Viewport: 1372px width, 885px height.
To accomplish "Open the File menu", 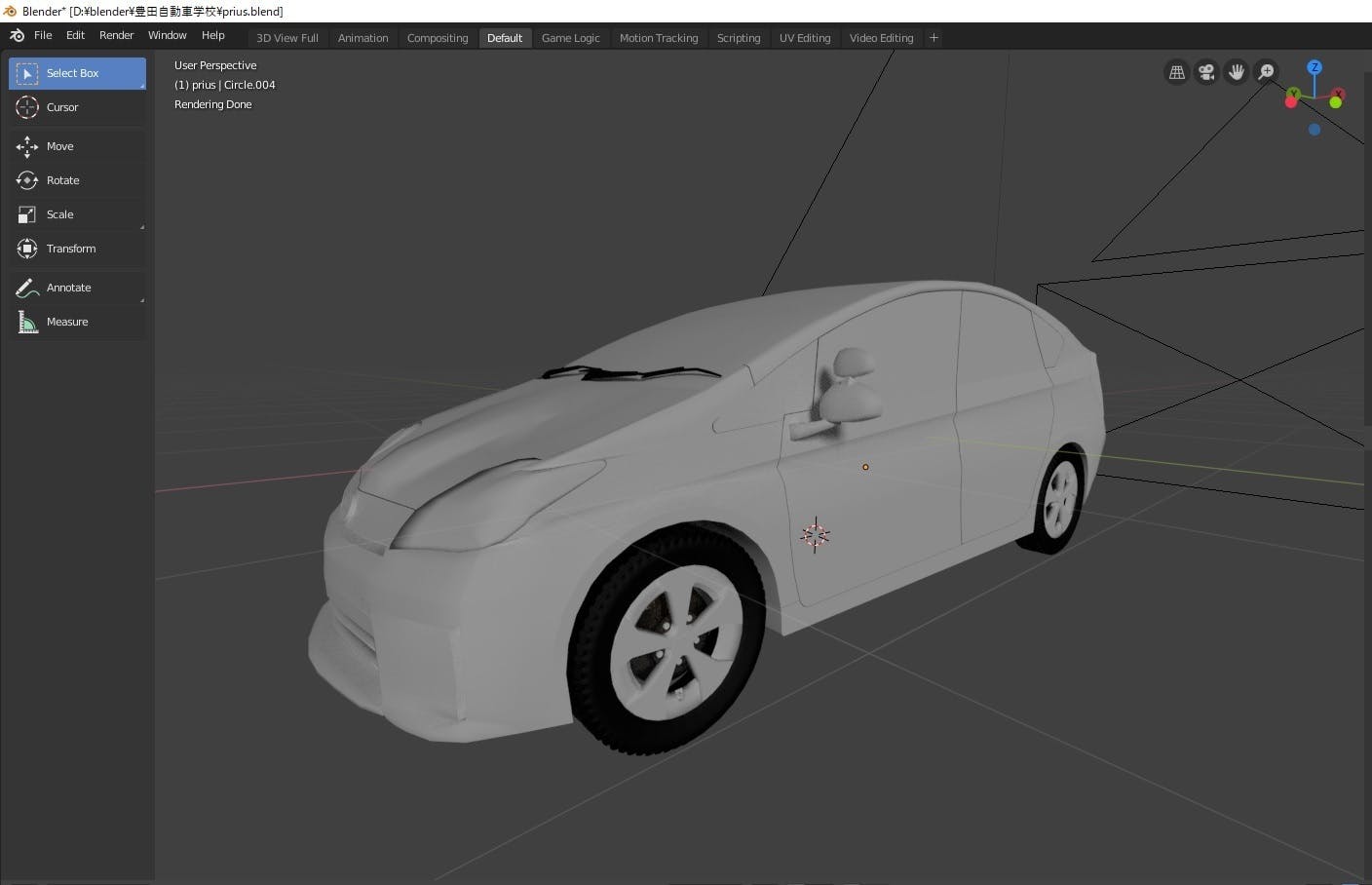I will pyautogui.click(x=43, y=35).
